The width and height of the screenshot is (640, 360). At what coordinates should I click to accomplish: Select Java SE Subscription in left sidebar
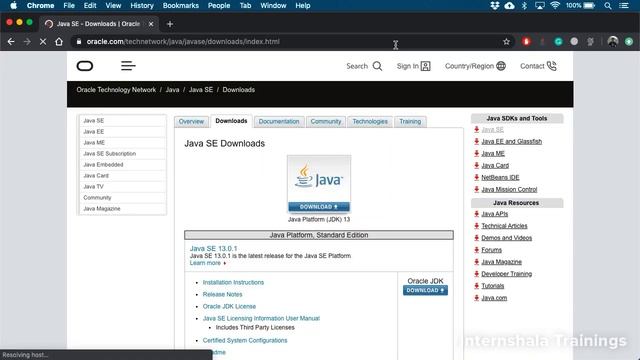tap(123, 154)
